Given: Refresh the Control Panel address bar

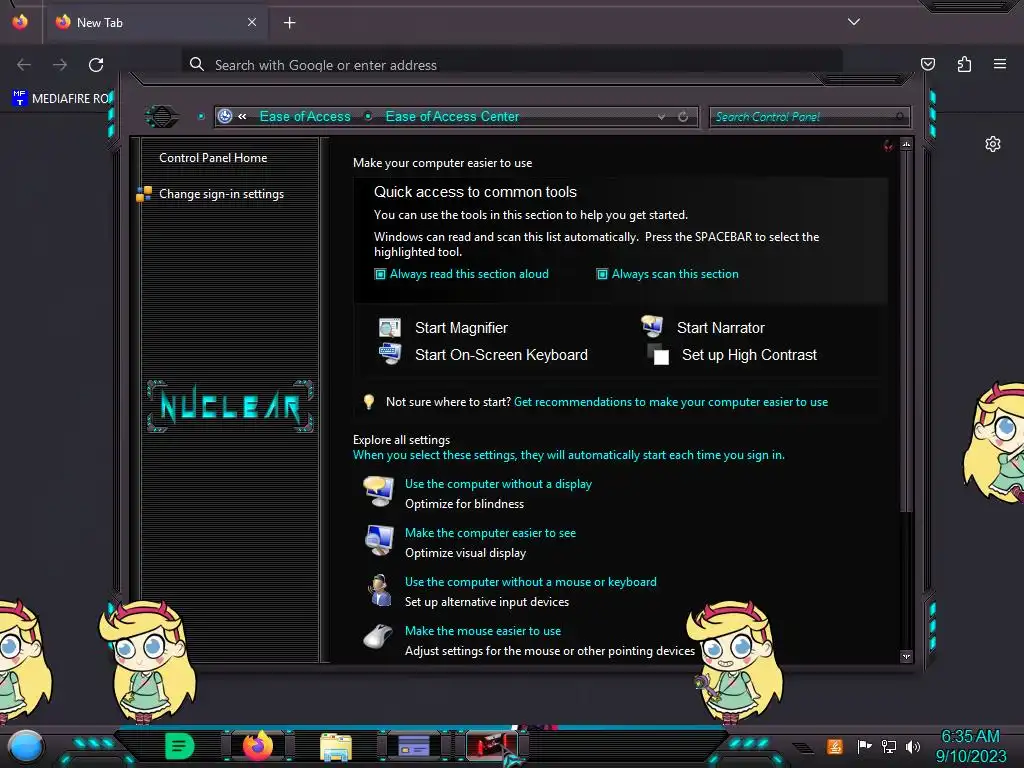Looking at the screenshot, I should [683, 116].
